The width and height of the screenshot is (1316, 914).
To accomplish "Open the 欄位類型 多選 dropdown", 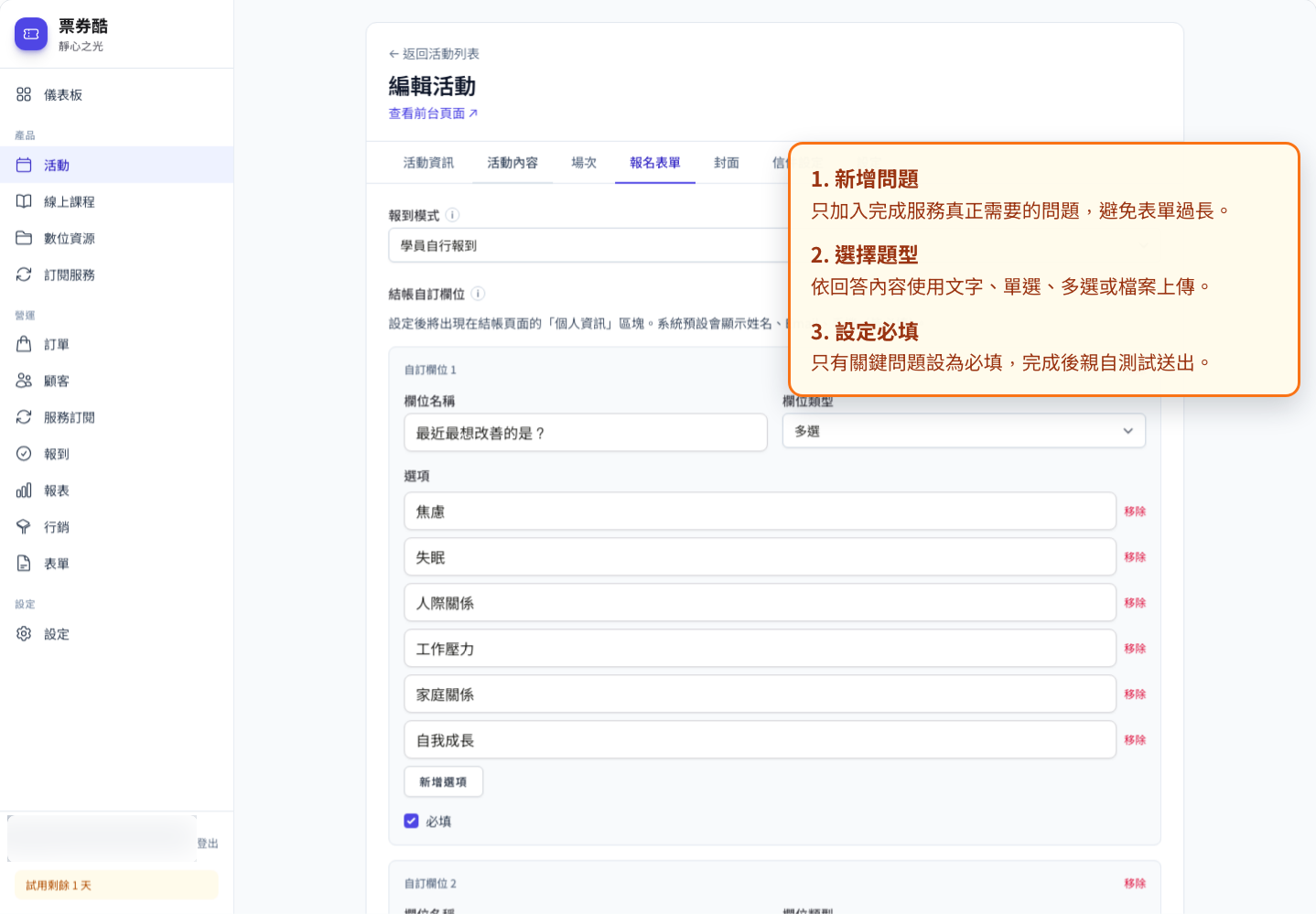I will 964,431.
